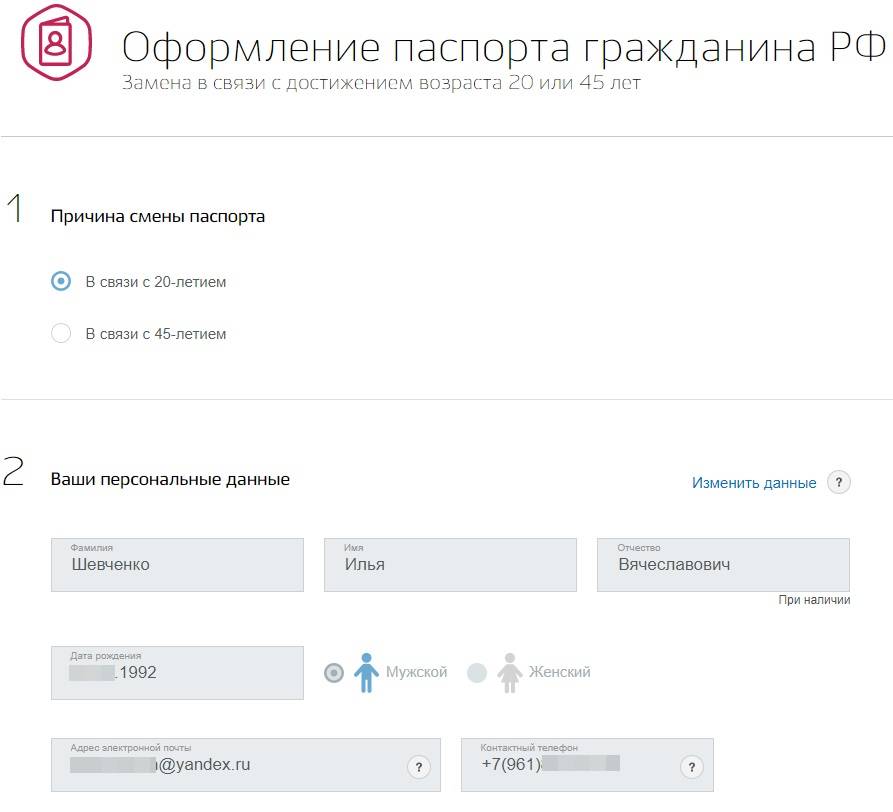Click the Фамилия field containing Шевченко
This screenshot has width=893, height=812.
(x=177, y=565)
